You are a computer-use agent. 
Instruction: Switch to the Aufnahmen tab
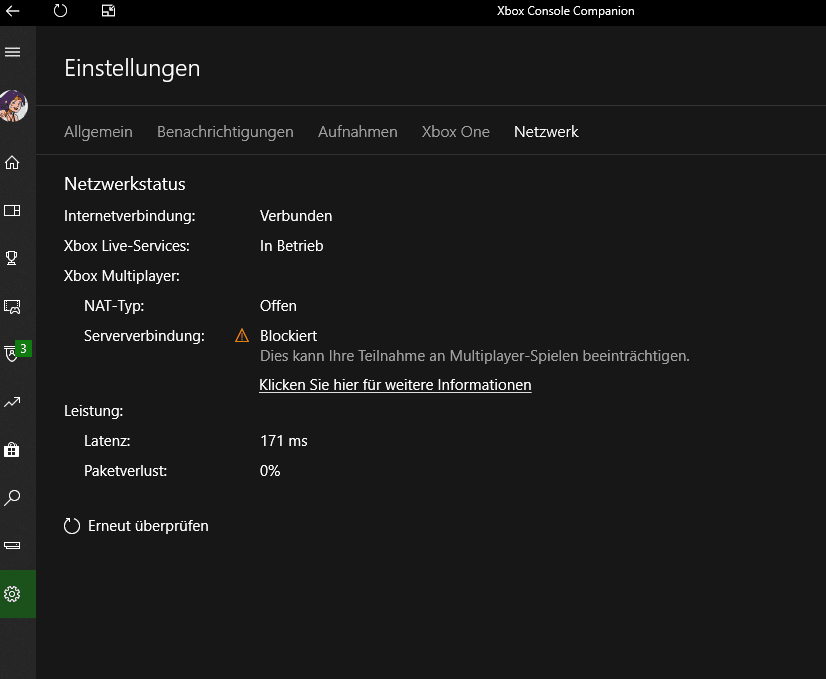pos(358,132)
